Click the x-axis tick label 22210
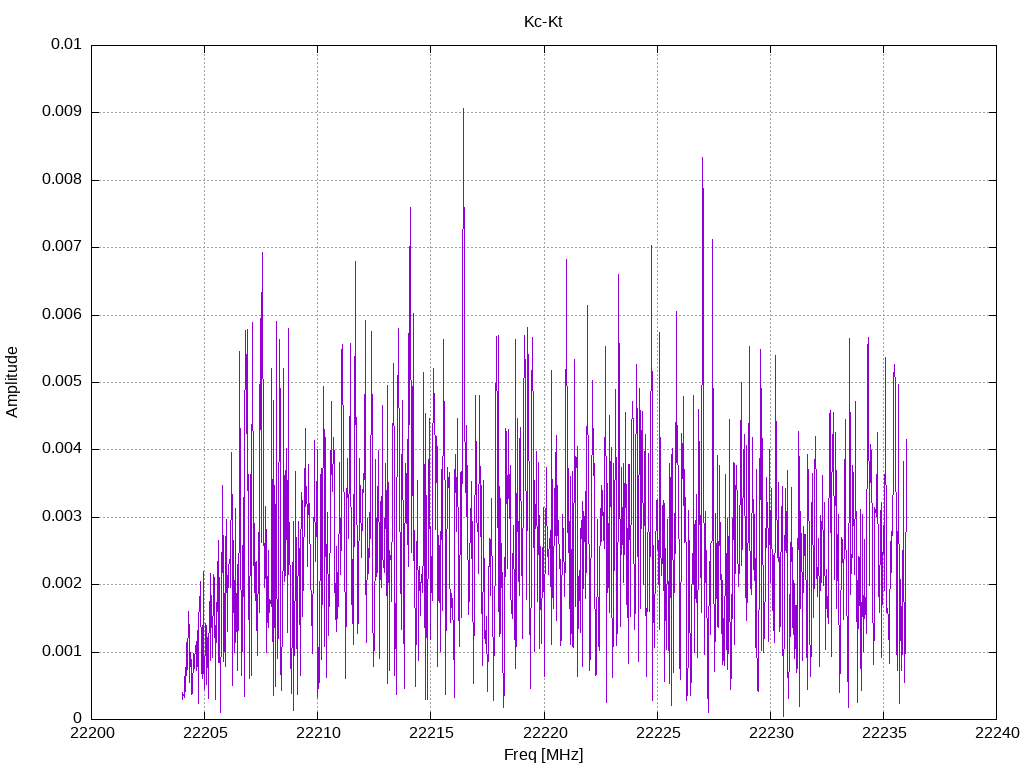The image size is (1024, 768). tap(317, 733)
